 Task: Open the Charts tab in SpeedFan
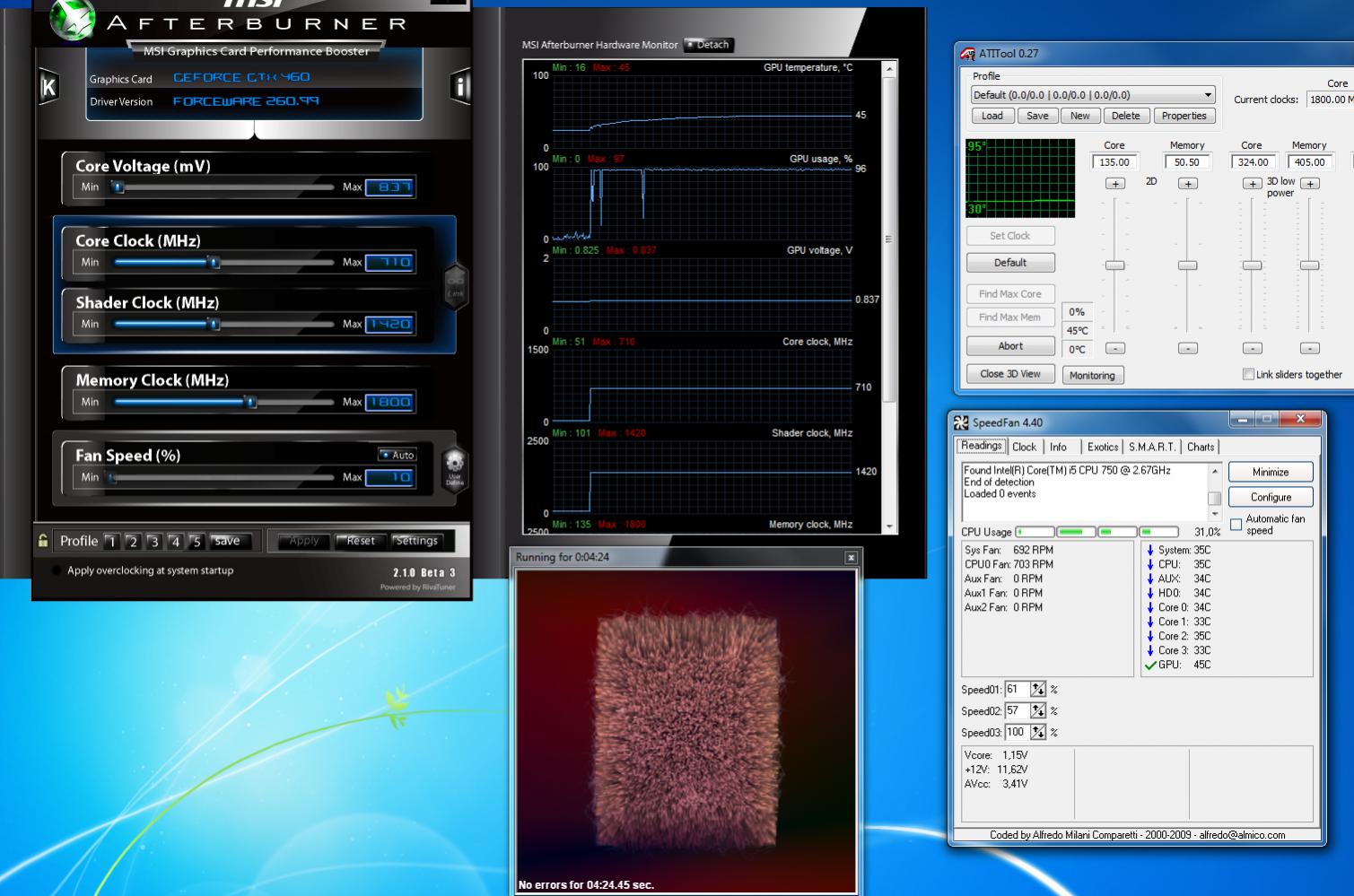[1201, 447]
